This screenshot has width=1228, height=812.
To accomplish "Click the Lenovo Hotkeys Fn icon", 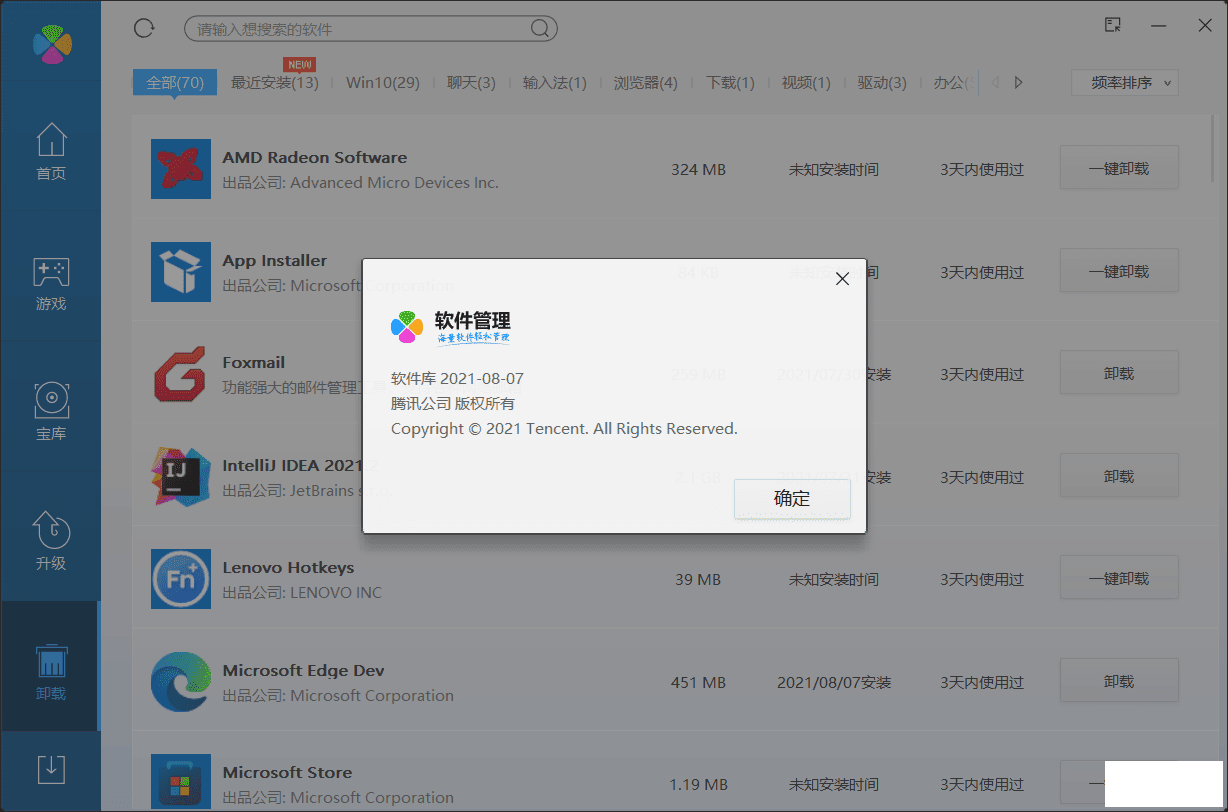I will tap(181, 579).
